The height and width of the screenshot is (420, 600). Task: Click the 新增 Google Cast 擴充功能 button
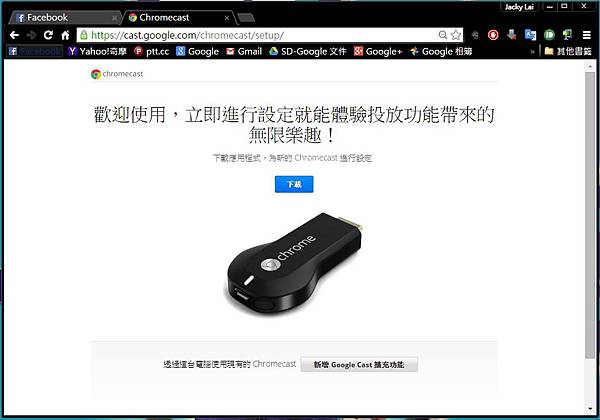[359, 365]
